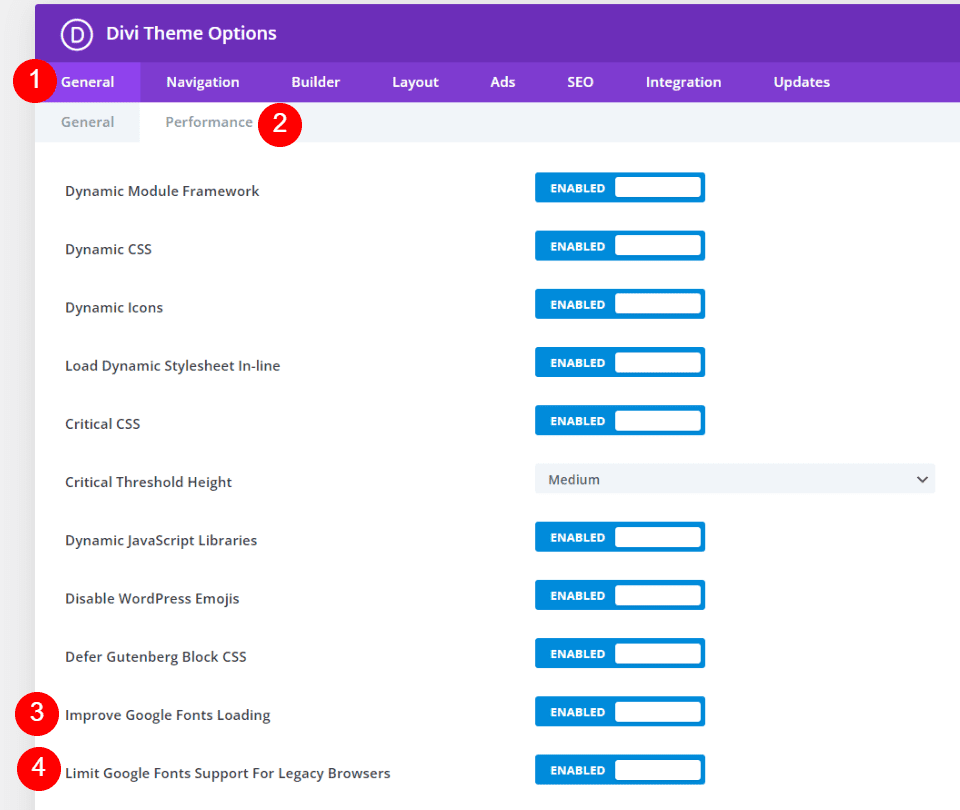The height and width of the screenshot is (810, 960).
Task: Click the Divi logo icon
Action: pos(76,33)
